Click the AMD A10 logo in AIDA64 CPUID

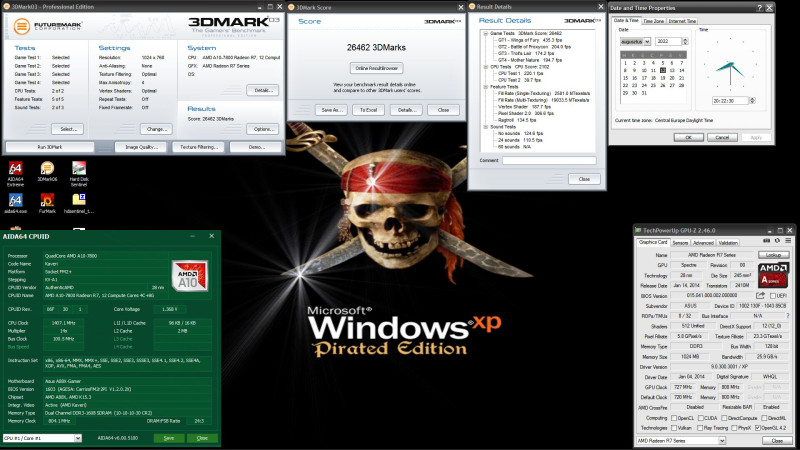190,276
